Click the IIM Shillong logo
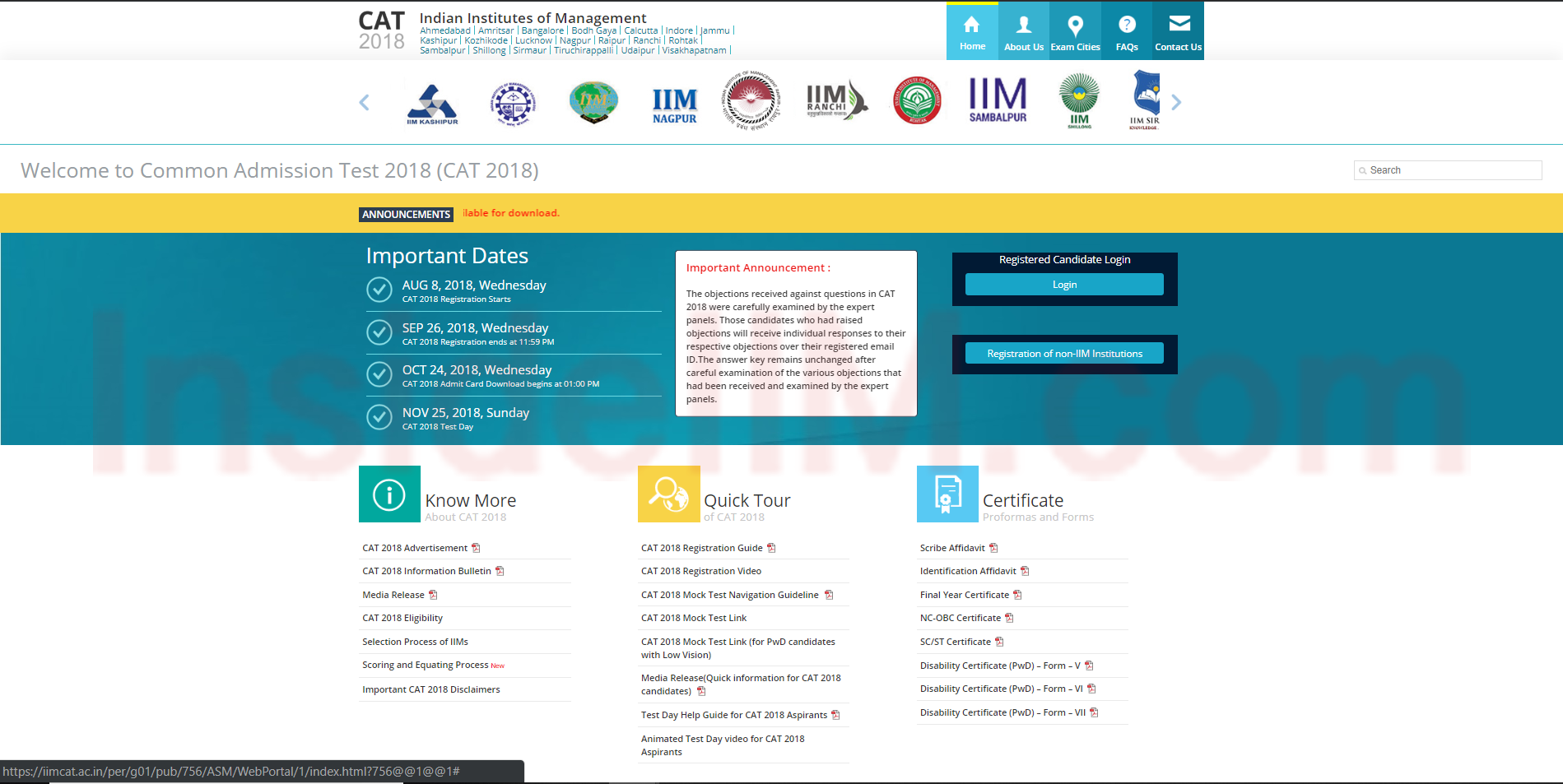This screenshot has width=1563, height=784. point(1079,101)
